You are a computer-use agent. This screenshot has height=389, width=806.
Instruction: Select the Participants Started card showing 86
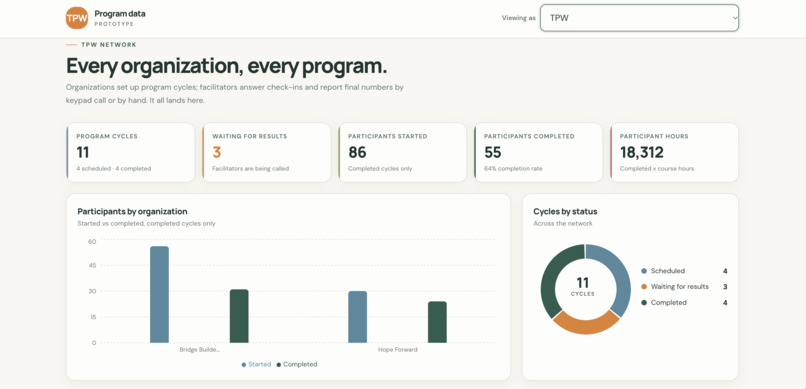[x=402, y=152]
